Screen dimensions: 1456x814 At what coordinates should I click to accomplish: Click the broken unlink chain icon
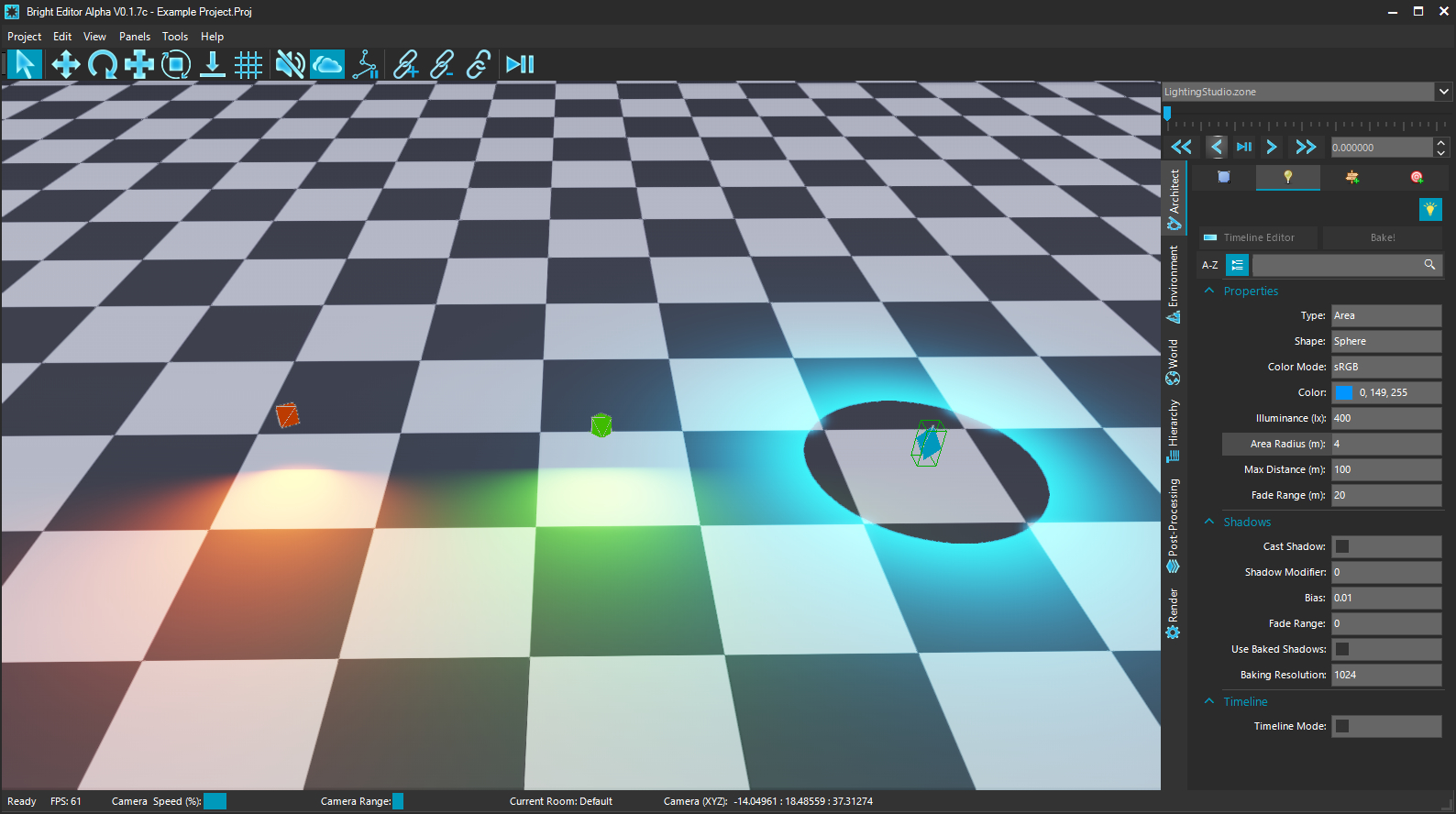[479, 64]
